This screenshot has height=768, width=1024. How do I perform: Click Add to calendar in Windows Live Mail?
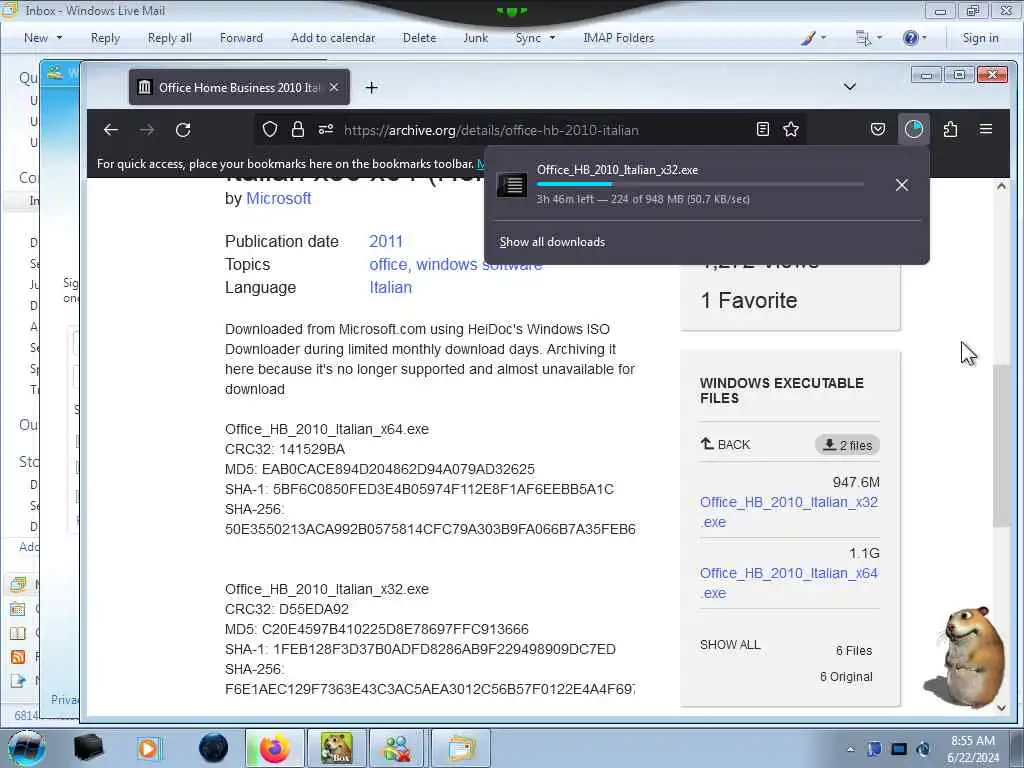pyautogui.click(x=333, y=38)
